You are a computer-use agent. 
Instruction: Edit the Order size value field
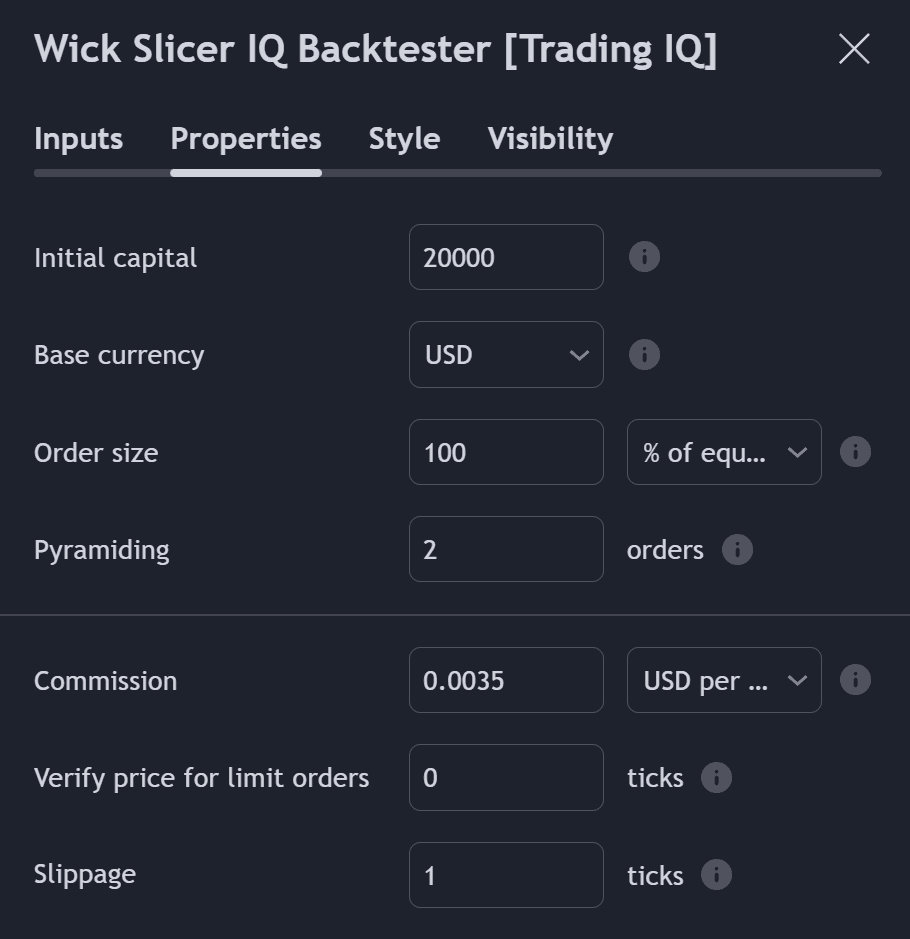pyautogui.click(x=506, y=452)
